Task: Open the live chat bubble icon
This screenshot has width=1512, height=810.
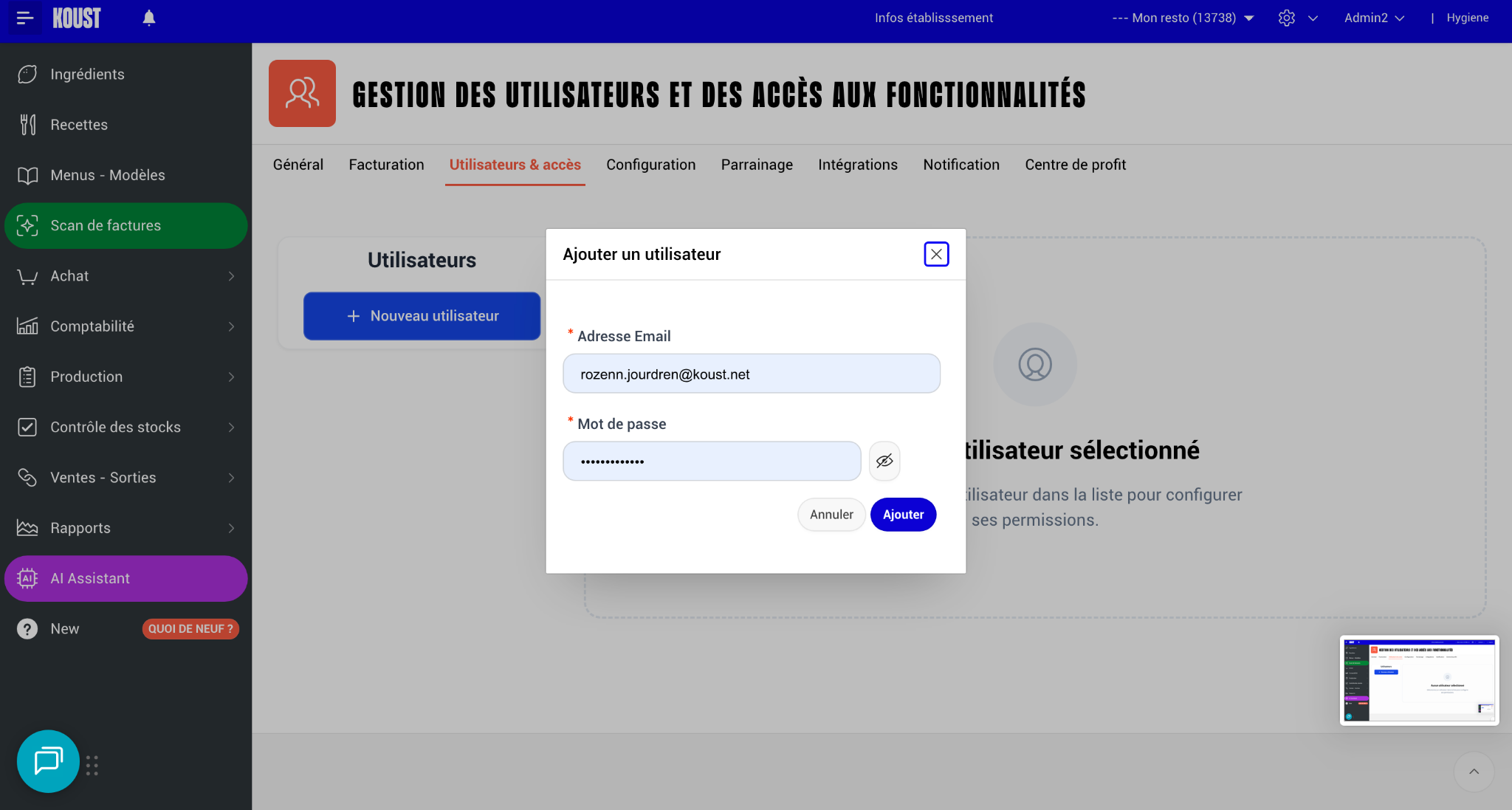Action: (48, 761)
